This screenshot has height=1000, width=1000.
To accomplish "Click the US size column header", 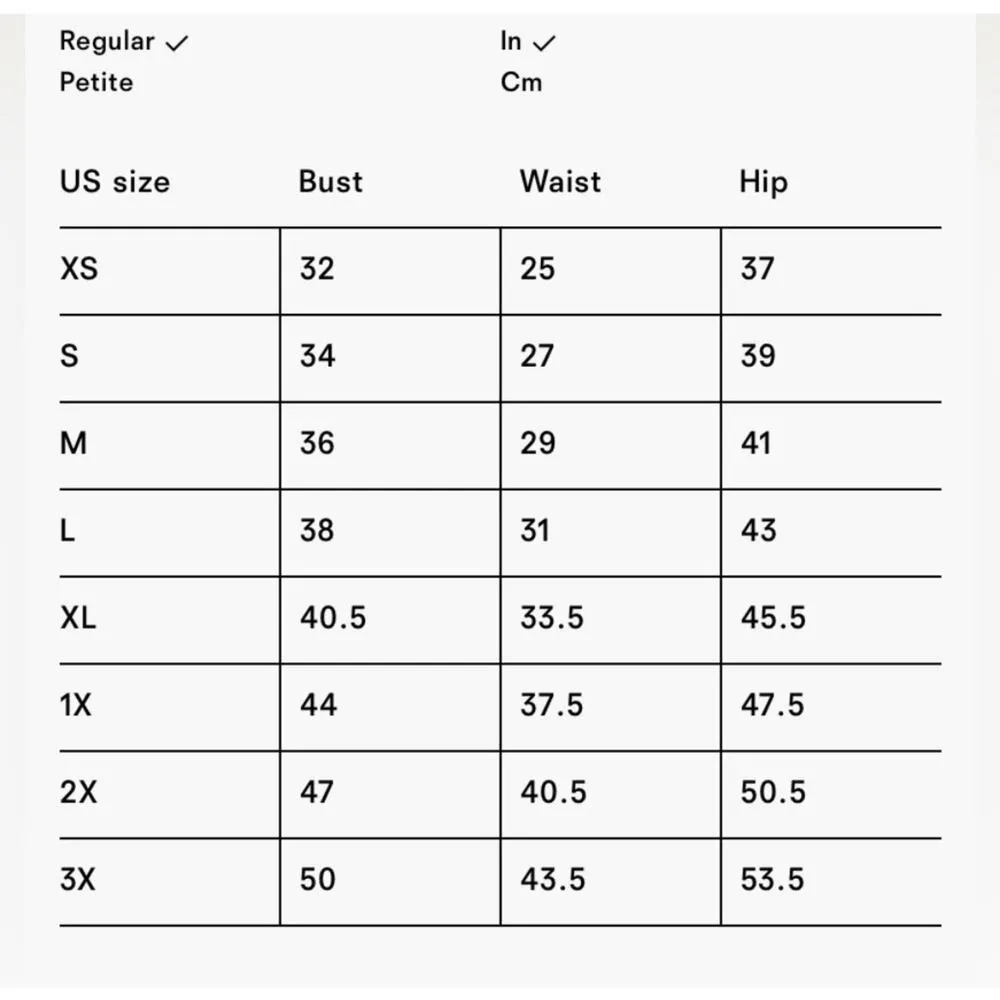I will tap(115, 182).
